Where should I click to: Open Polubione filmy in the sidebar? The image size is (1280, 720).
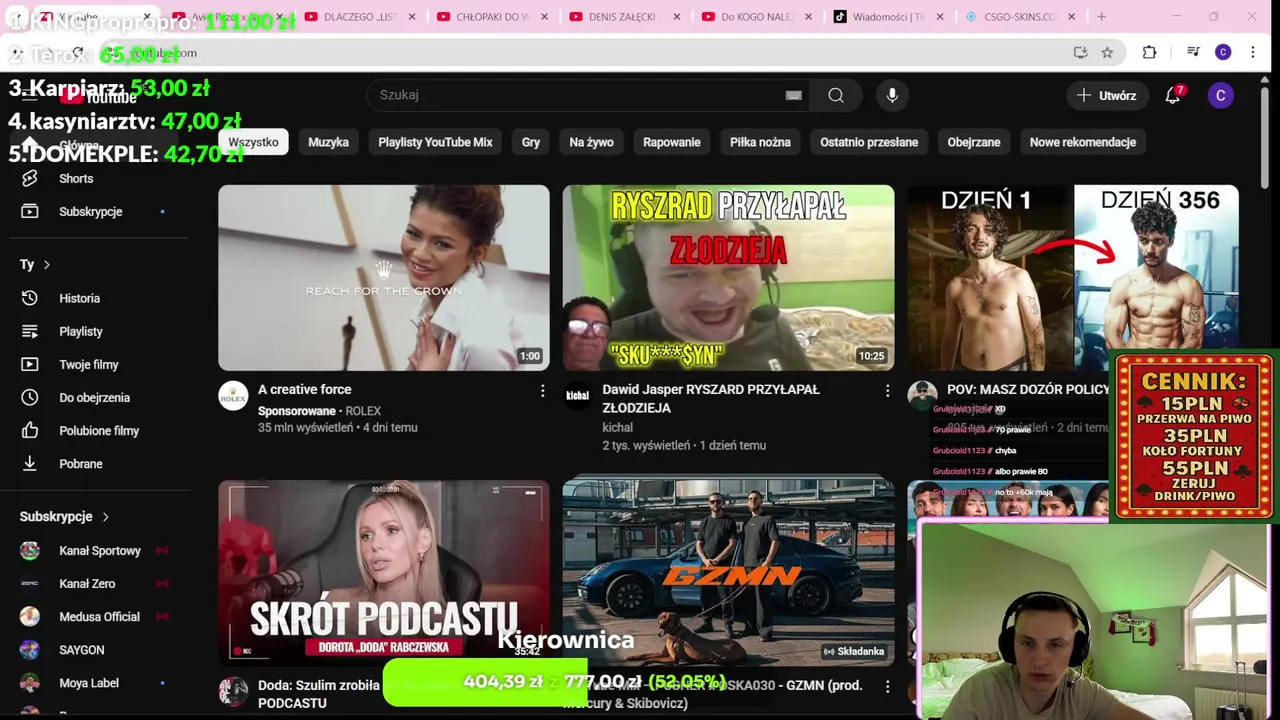coord(99,430)
